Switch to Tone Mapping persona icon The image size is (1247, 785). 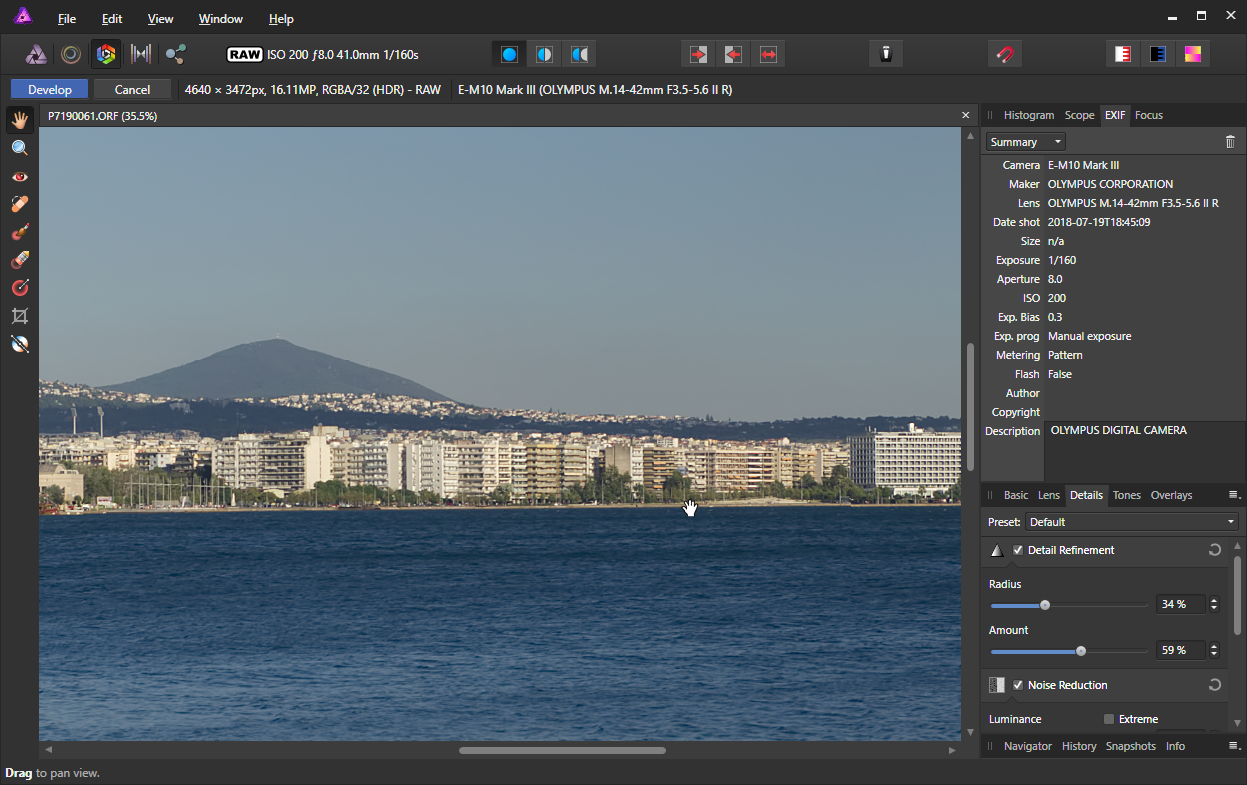(x=141, y=54)
